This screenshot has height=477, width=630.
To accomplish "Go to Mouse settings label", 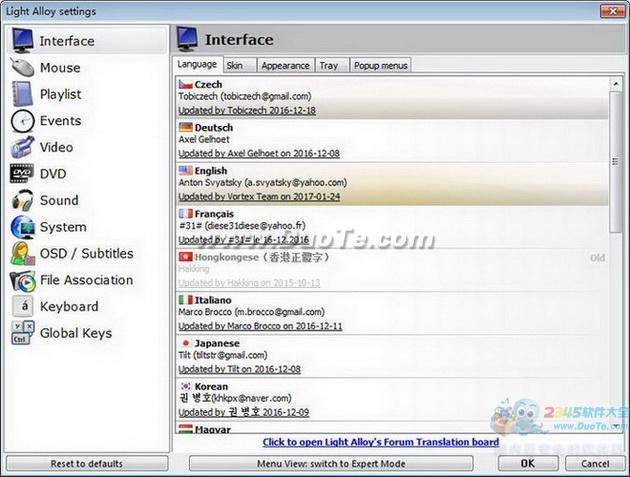I will 60,68.
